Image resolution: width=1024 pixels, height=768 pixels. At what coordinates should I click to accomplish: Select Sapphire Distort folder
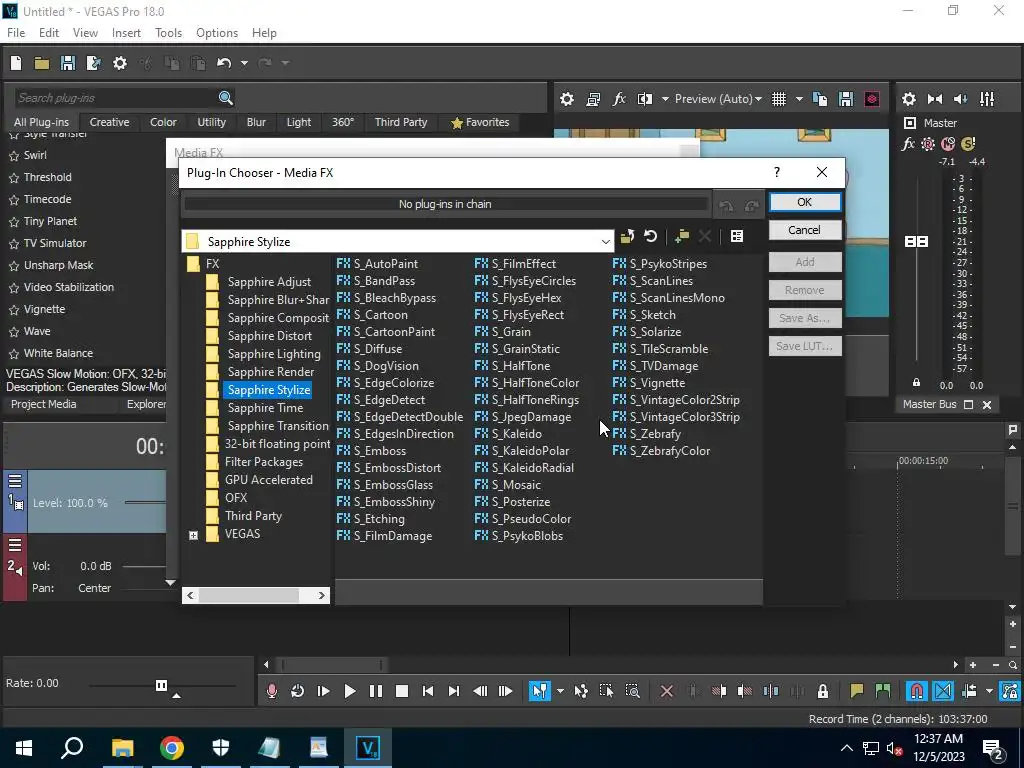[x=270, y=336]
